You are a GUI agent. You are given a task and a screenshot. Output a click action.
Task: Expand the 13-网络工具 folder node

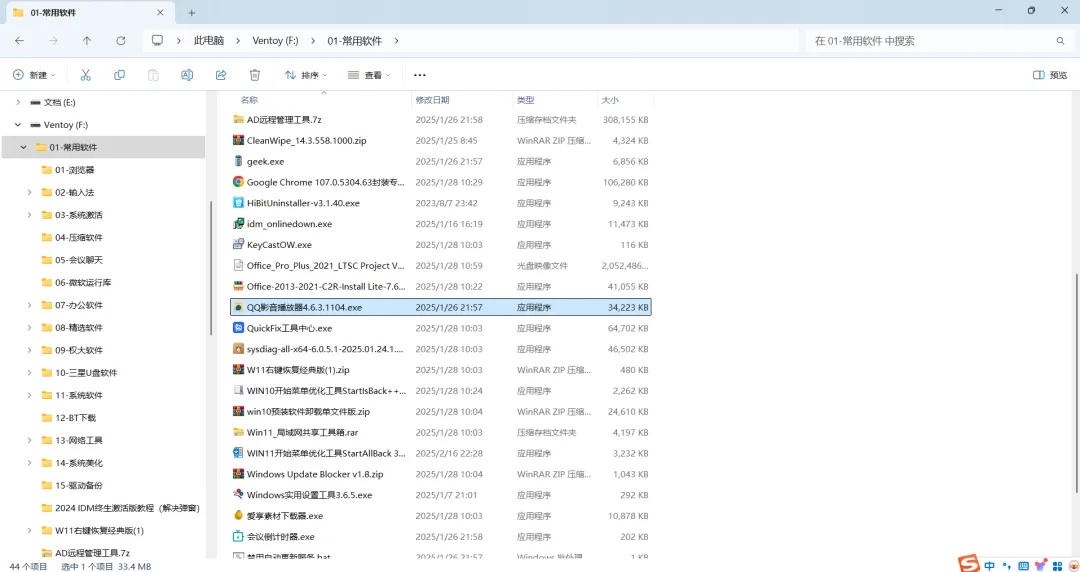(30, 440)
